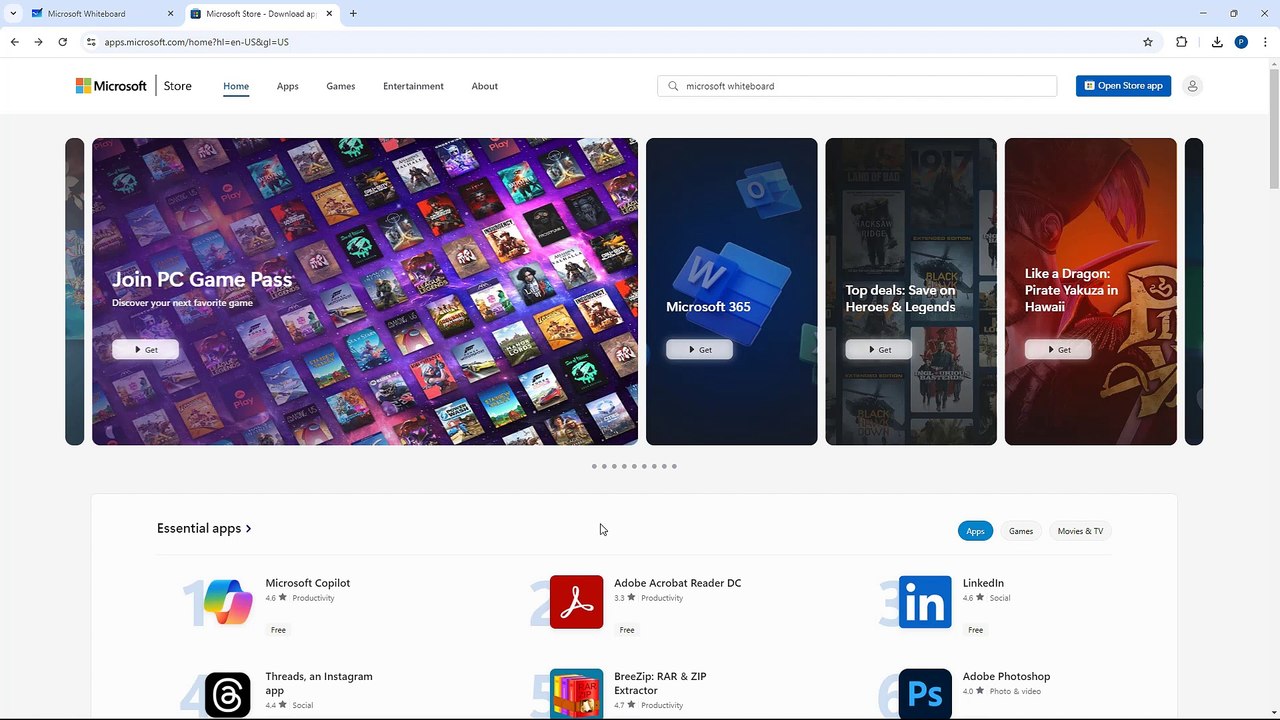Open the Microsoft Copilot title link
Viewport: 1280px width, 720px height.
(308, 583)
